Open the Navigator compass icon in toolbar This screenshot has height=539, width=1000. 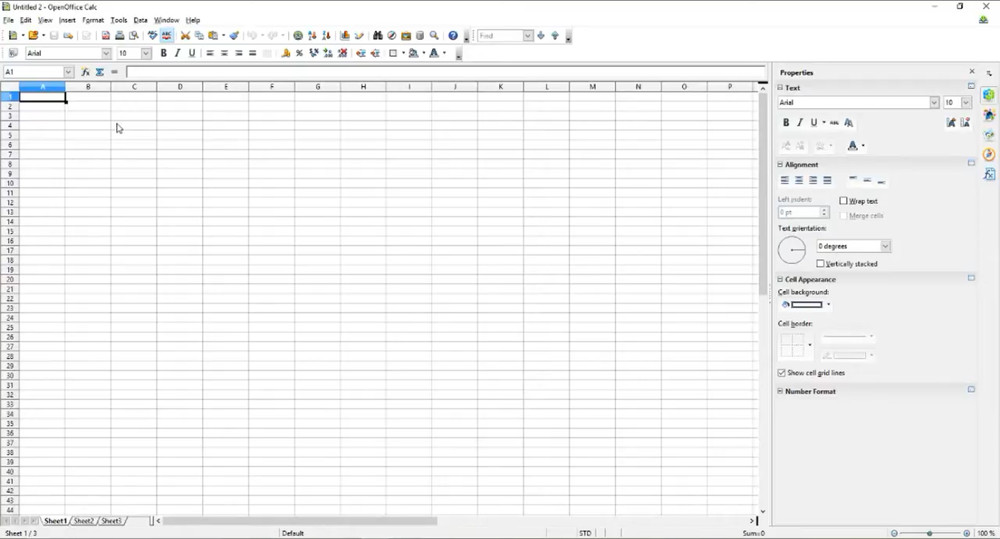coord(392,36)
